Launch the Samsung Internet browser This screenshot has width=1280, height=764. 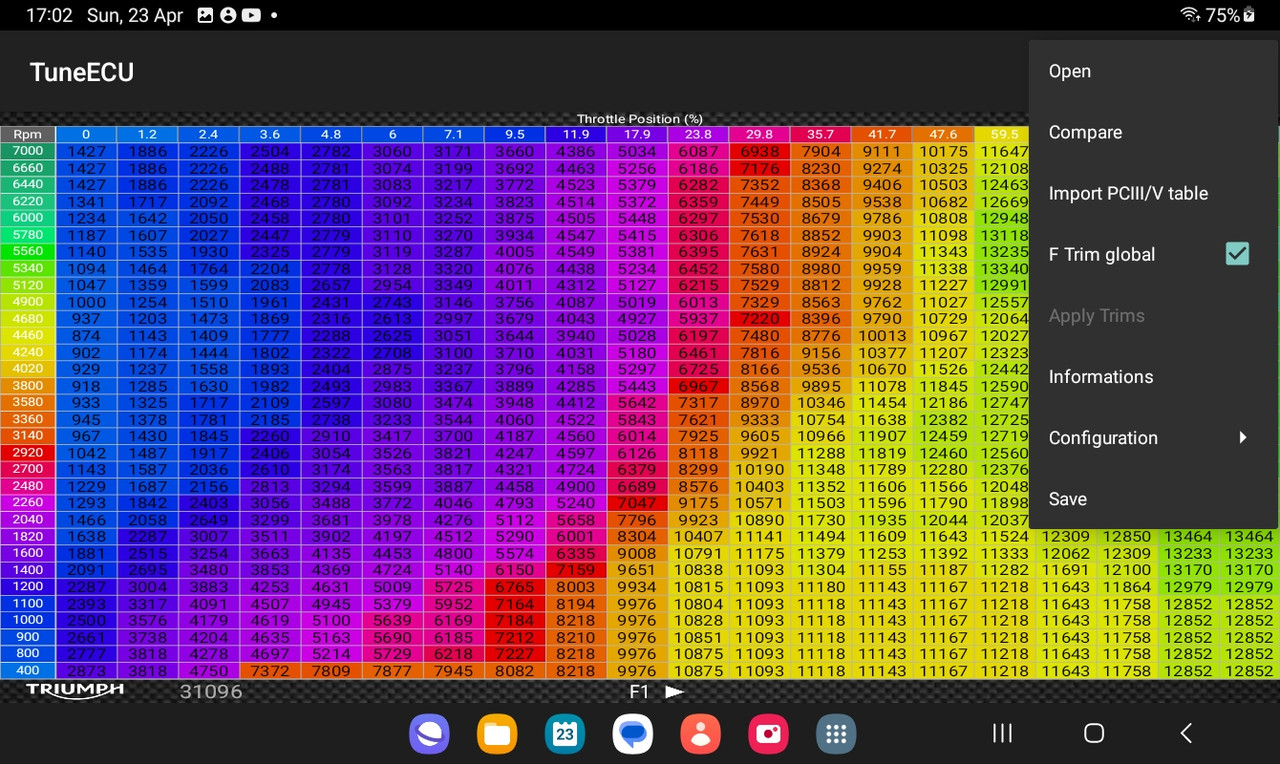(429, 734)
